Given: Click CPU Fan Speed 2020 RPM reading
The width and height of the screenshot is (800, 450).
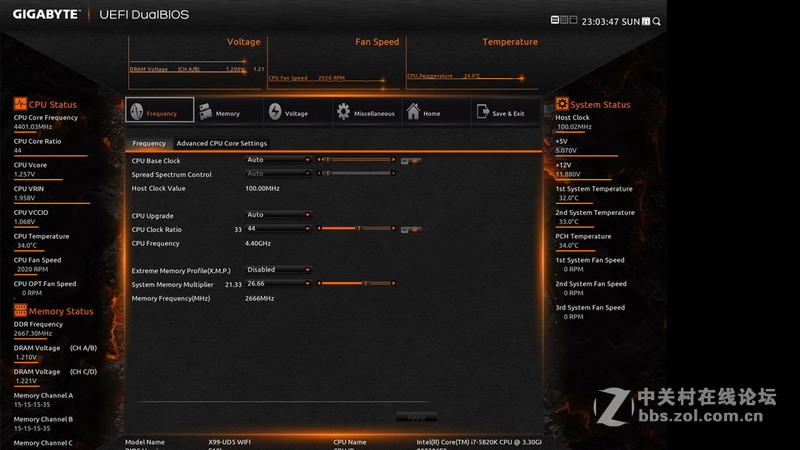Looking at the screenshot, I should coord(32,269).
